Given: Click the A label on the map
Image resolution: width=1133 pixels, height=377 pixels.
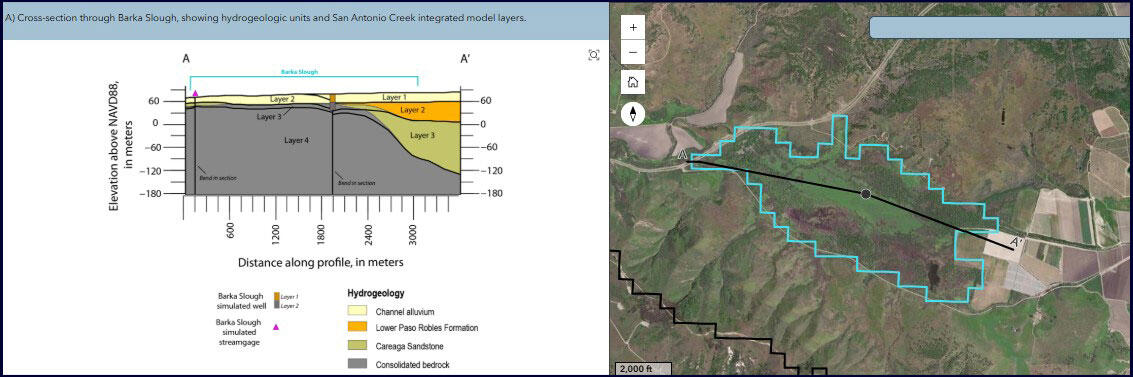Looking at the screenshot, I should click(683, 154).
